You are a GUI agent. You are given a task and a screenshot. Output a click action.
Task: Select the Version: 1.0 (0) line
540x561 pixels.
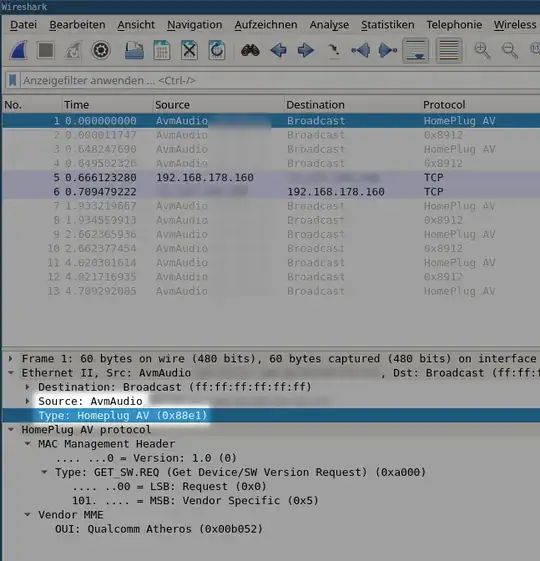146,458
